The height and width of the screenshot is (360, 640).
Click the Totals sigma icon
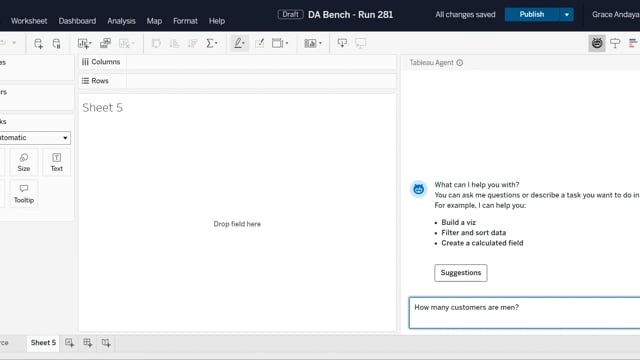[x=211, y=43]
